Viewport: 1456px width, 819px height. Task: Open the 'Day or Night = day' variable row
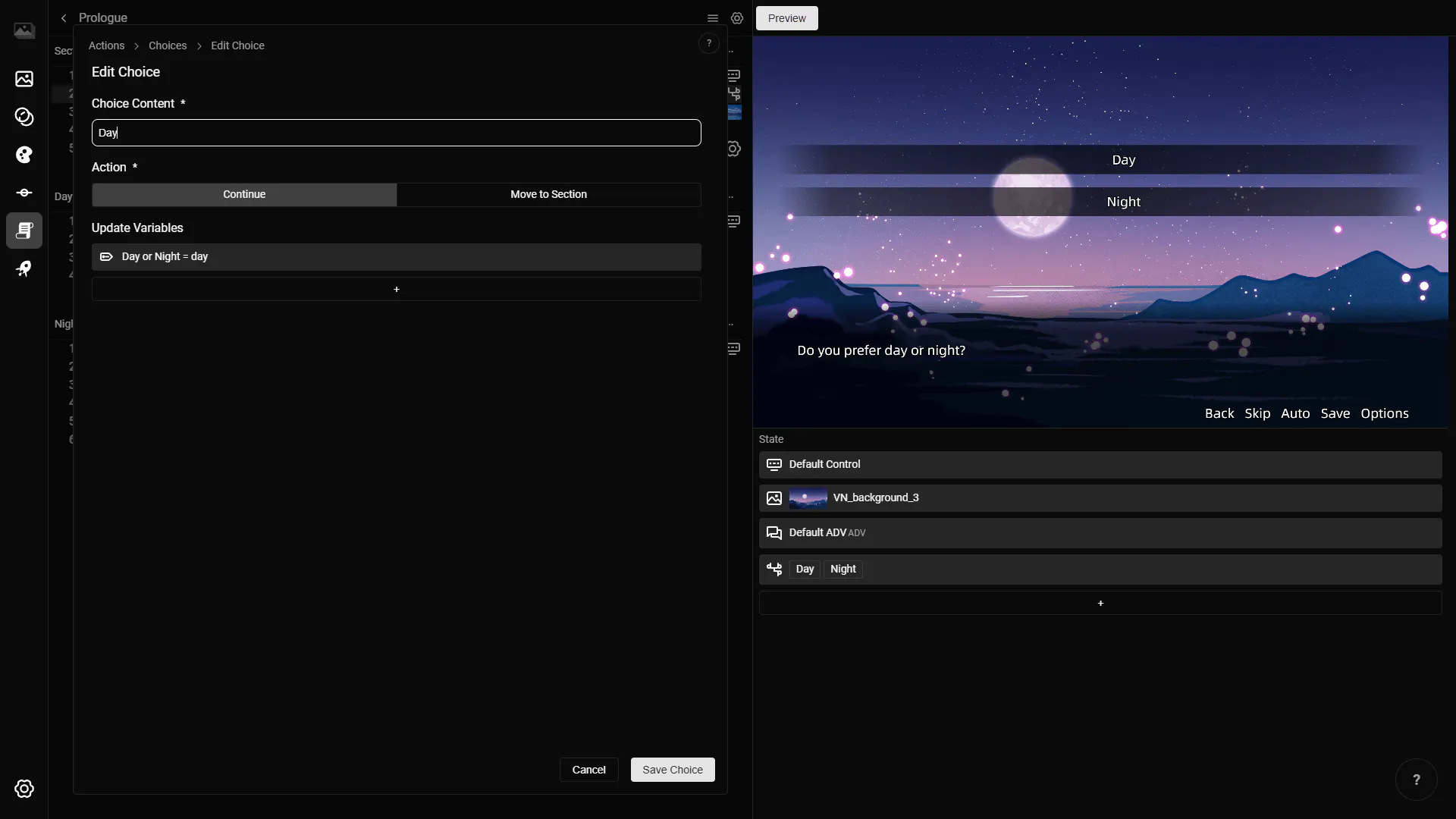pos(397,257)
